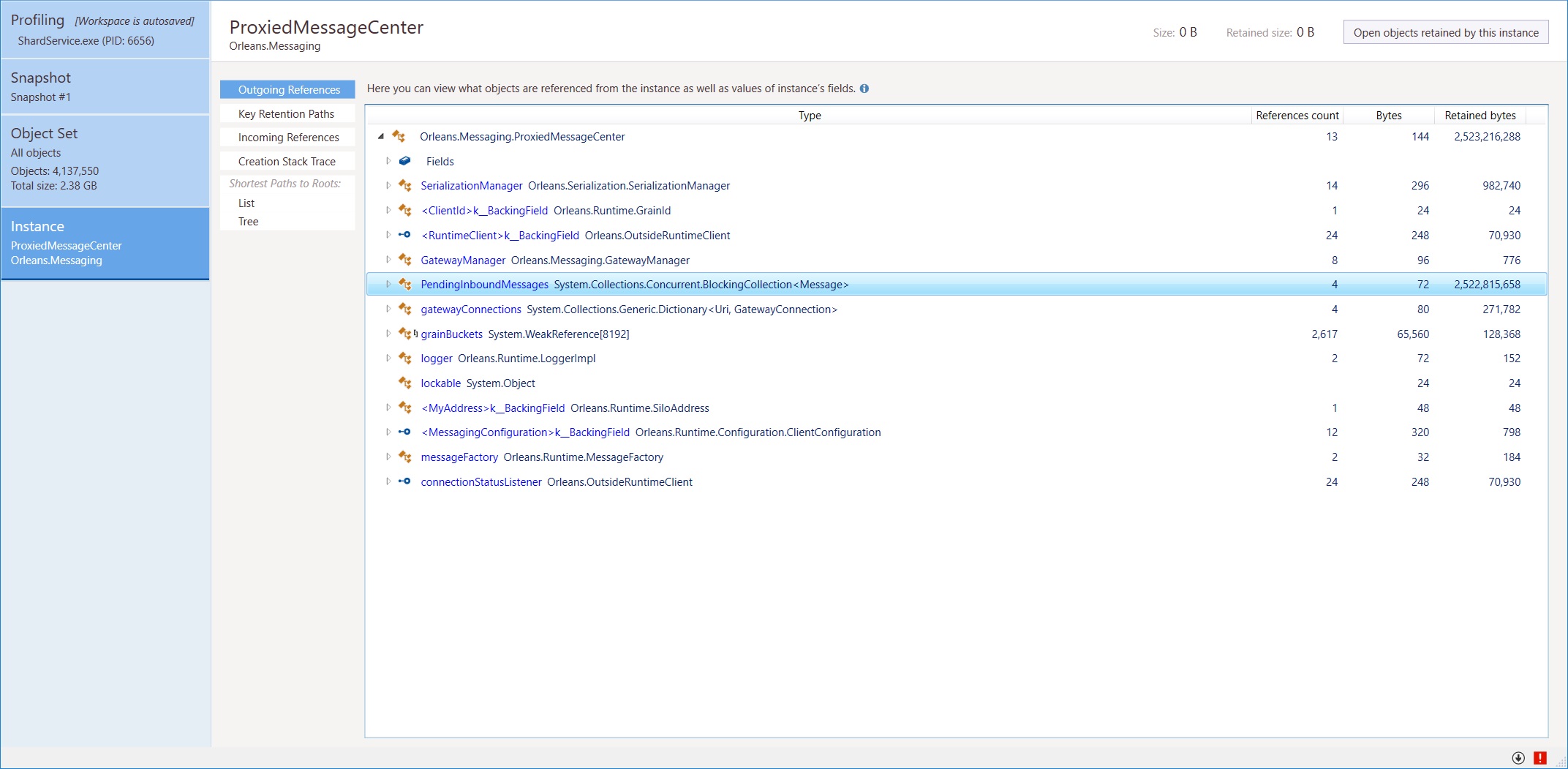Switch to the Incoming References tab
1568x769 pixels.
coord(287,137)
